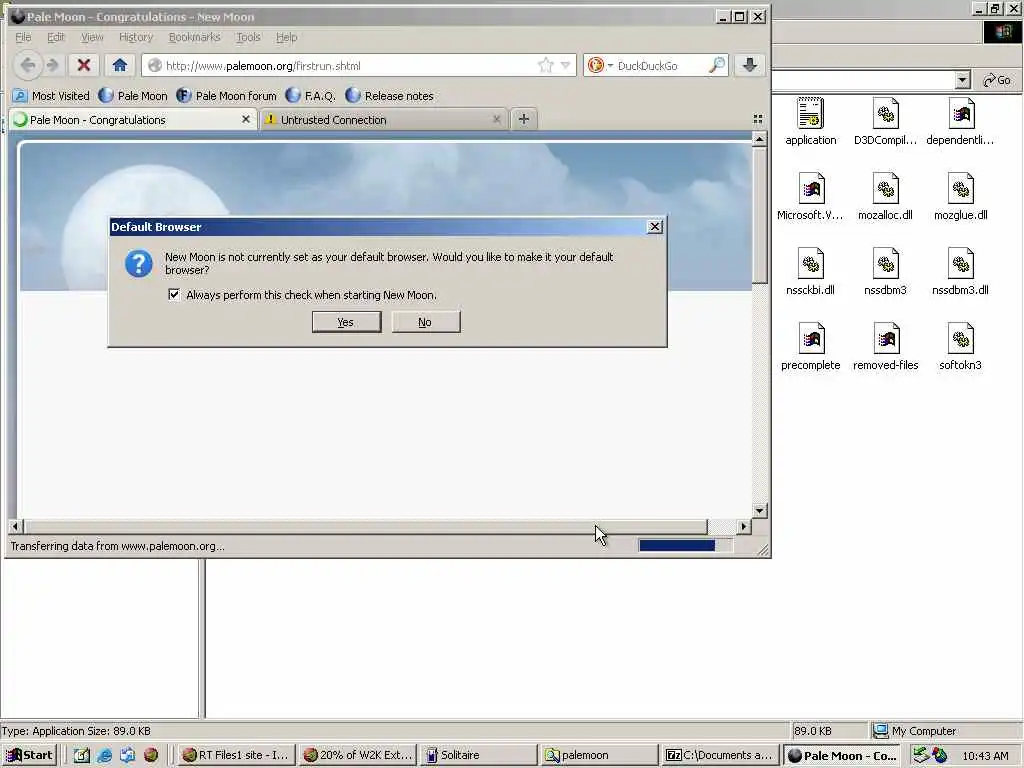Go forward with the Forward arrow button
Viewport: 1024px width, 768px height.
coord(53,65)
